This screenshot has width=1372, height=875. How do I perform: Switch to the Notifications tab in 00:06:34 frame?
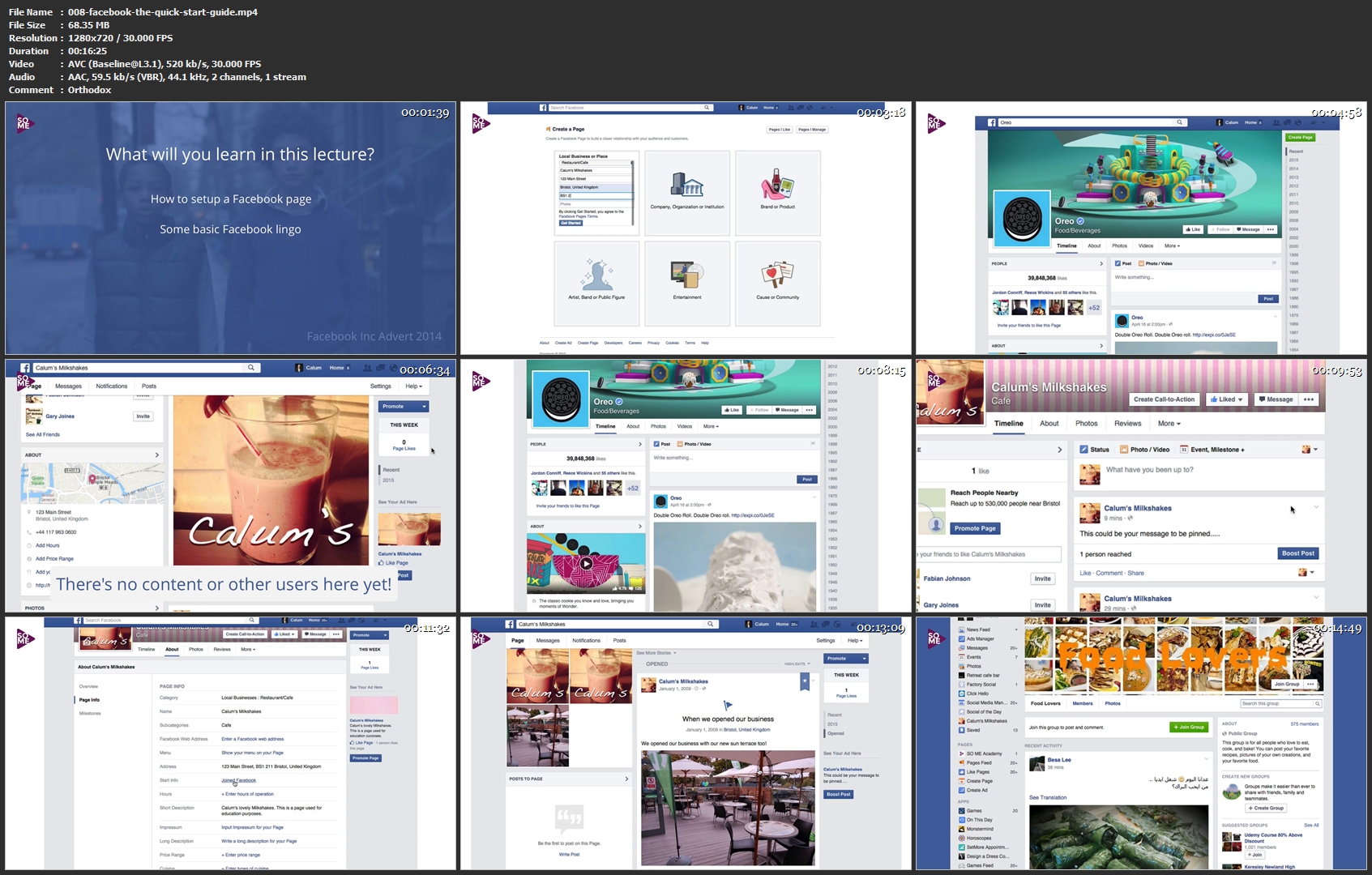112,386
